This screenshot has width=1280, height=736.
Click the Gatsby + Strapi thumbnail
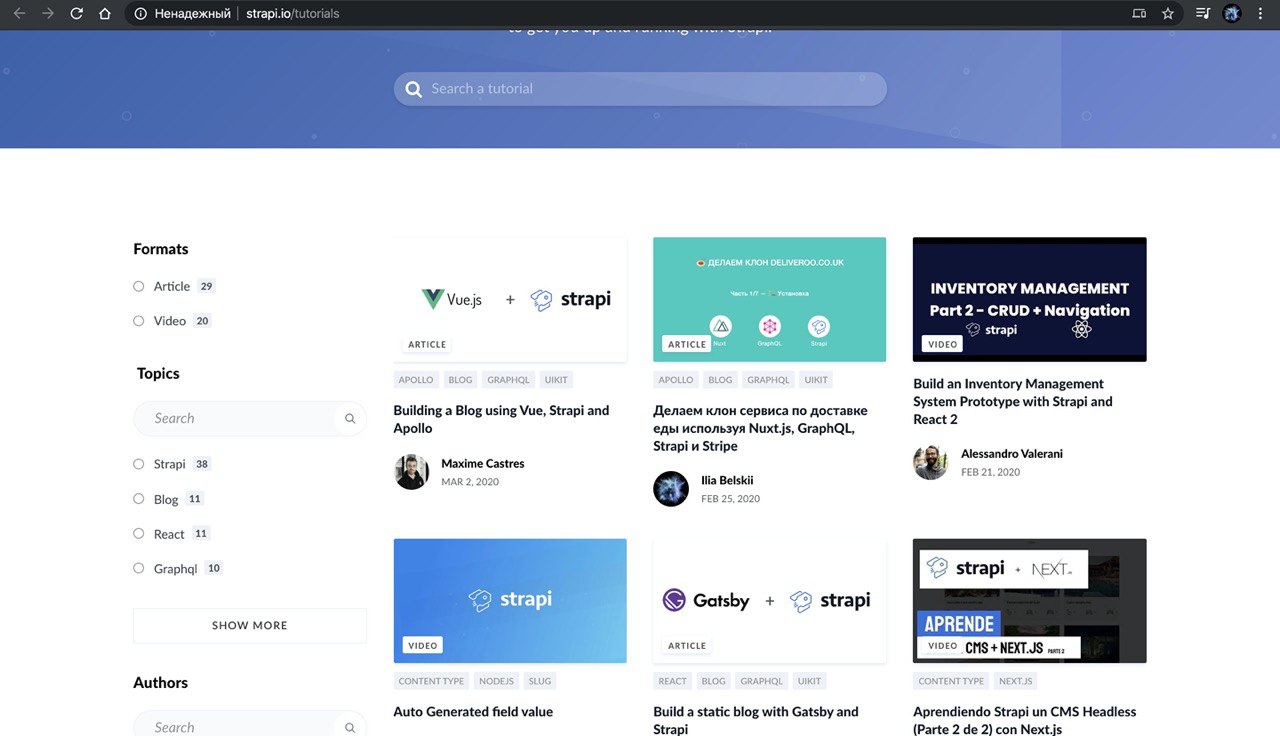click(770, 601)
